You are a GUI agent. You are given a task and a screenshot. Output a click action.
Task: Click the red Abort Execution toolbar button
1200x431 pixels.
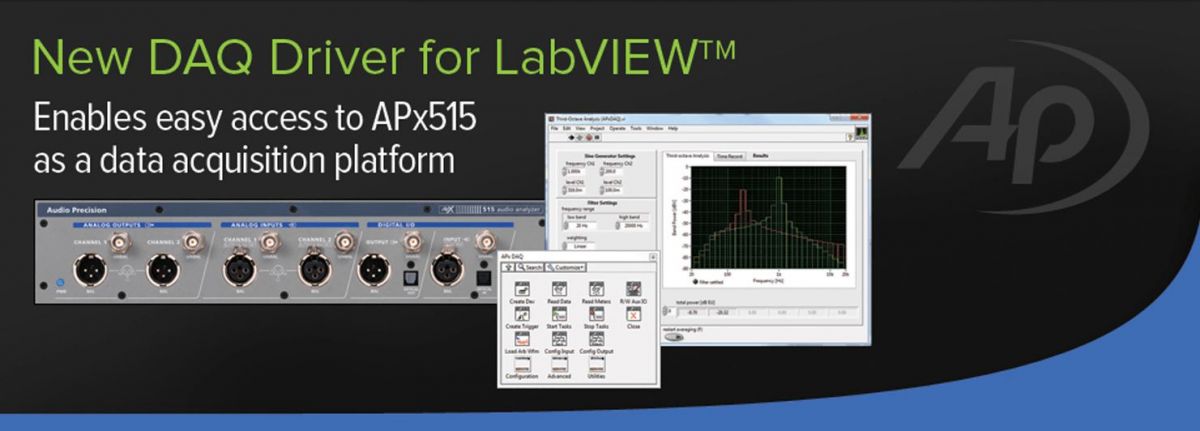(589, 137)
